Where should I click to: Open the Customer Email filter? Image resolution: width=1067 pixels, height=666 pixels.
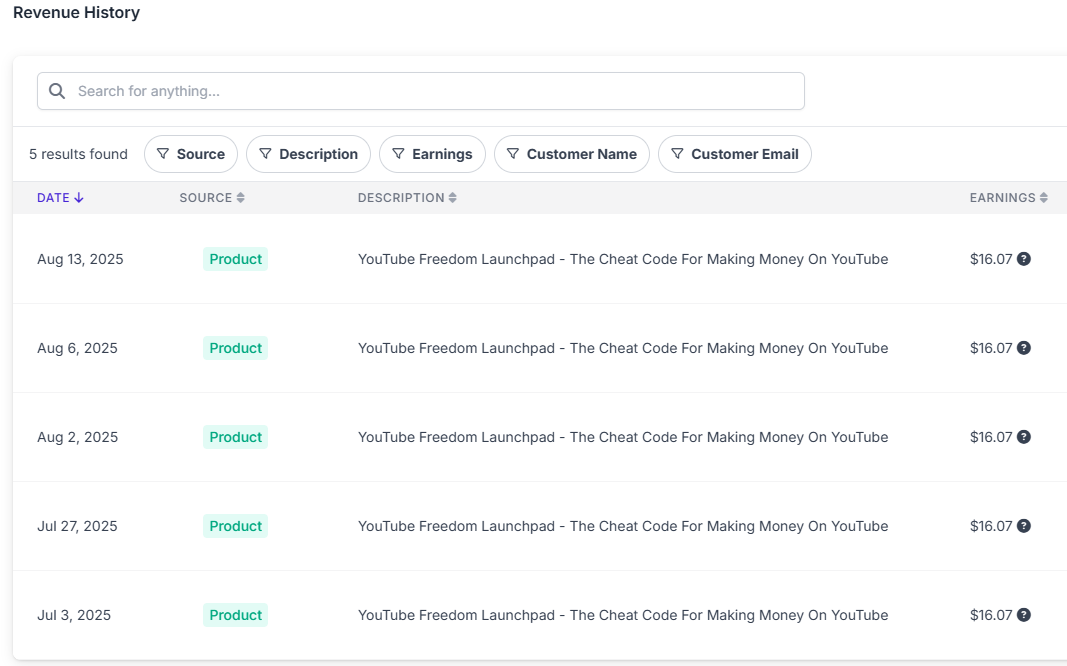coord(734,154)
